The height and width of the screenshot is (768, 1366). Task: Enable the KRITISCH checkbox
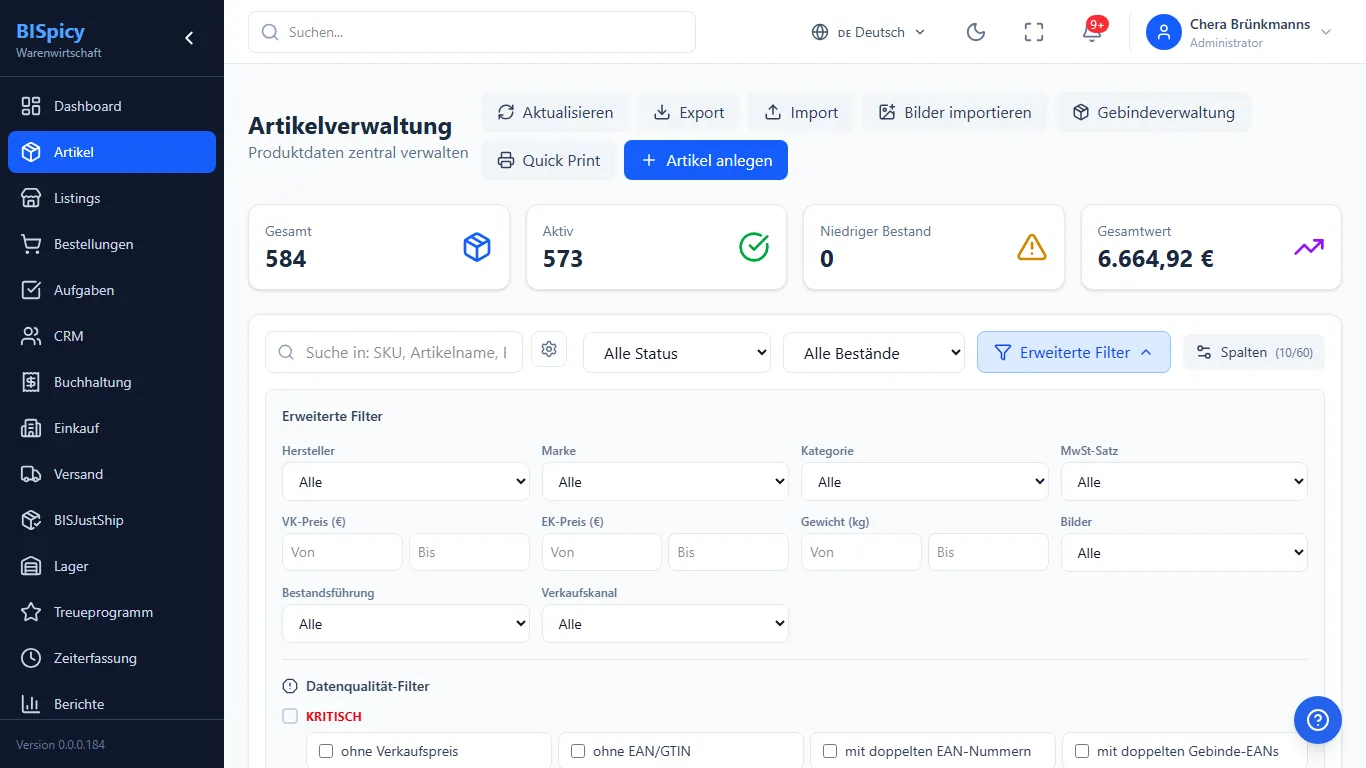[x=290, y=716]
